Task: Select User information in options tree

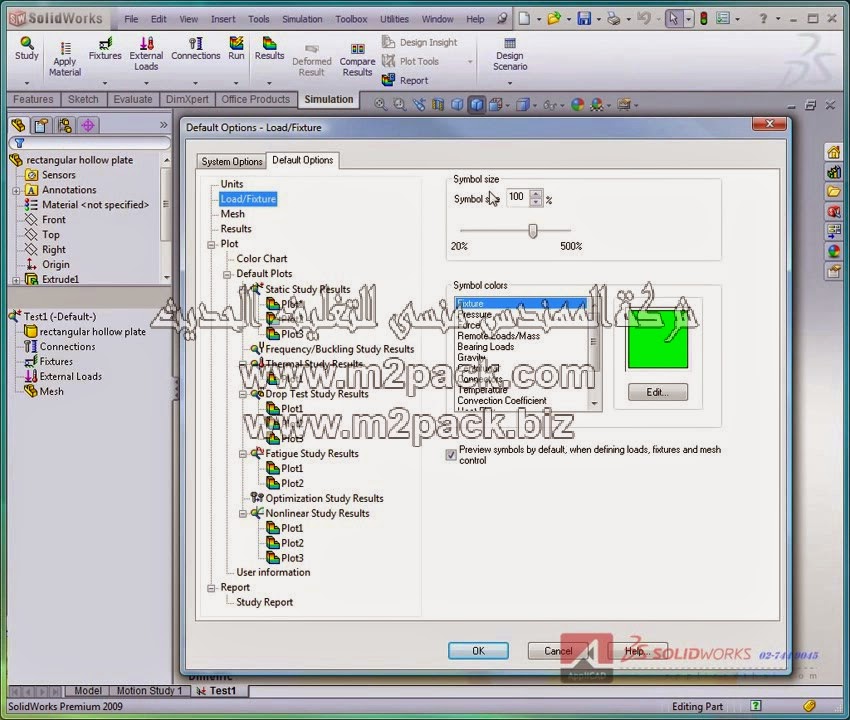Action: point(273,573)
